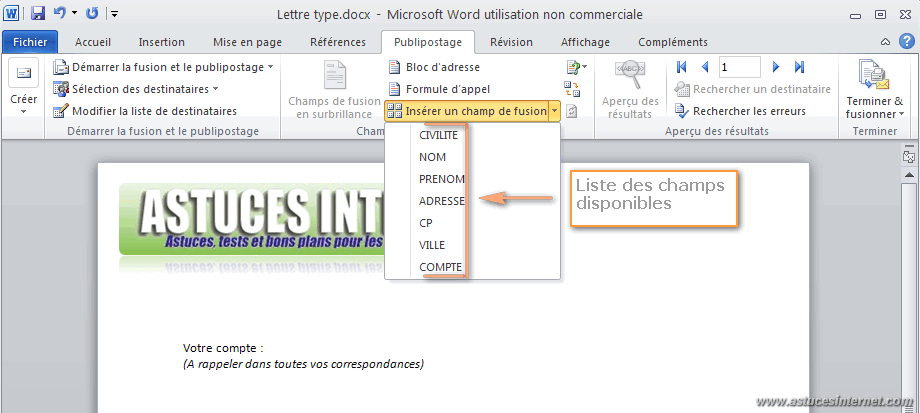Switch to the Révision tab

[x=512, y=42]
